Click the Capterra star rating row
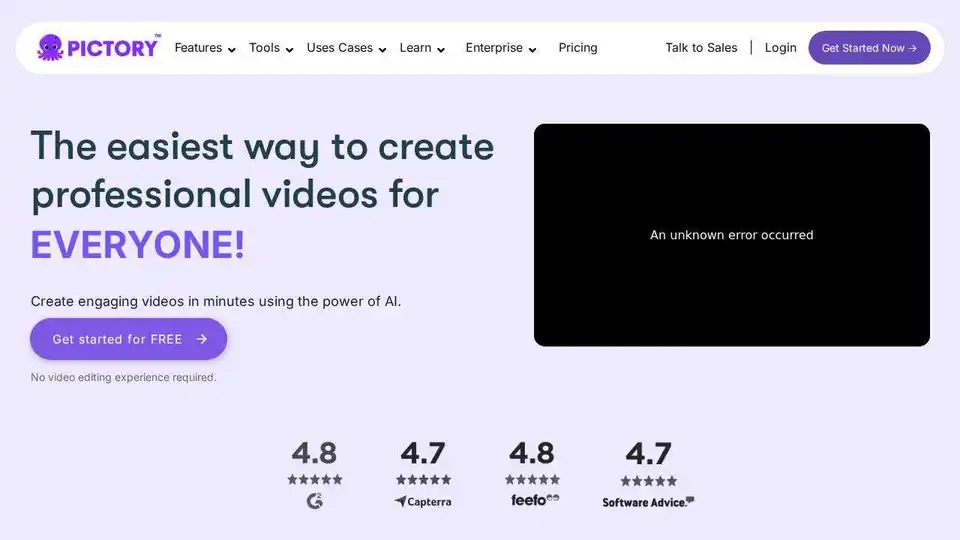 pos(423,479)
